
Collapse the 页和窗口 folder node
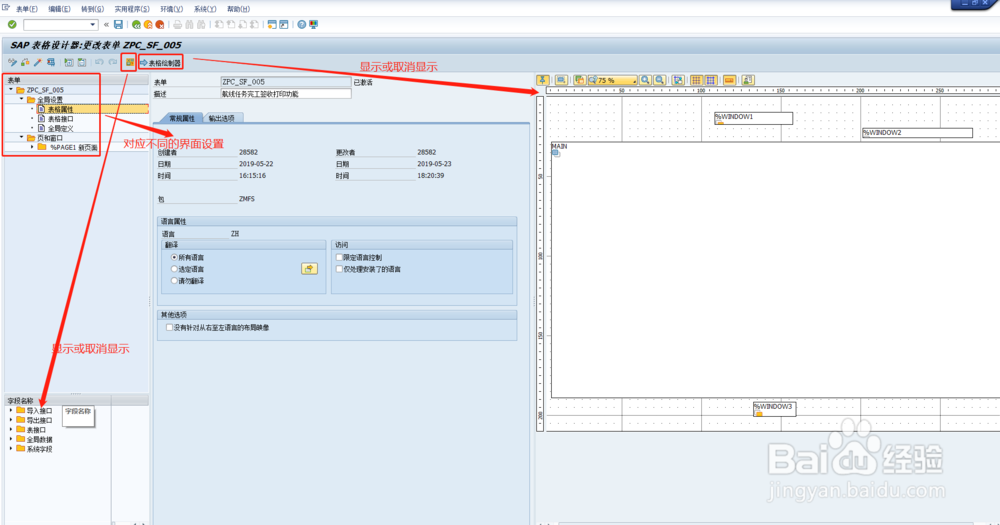coord(21,137)
